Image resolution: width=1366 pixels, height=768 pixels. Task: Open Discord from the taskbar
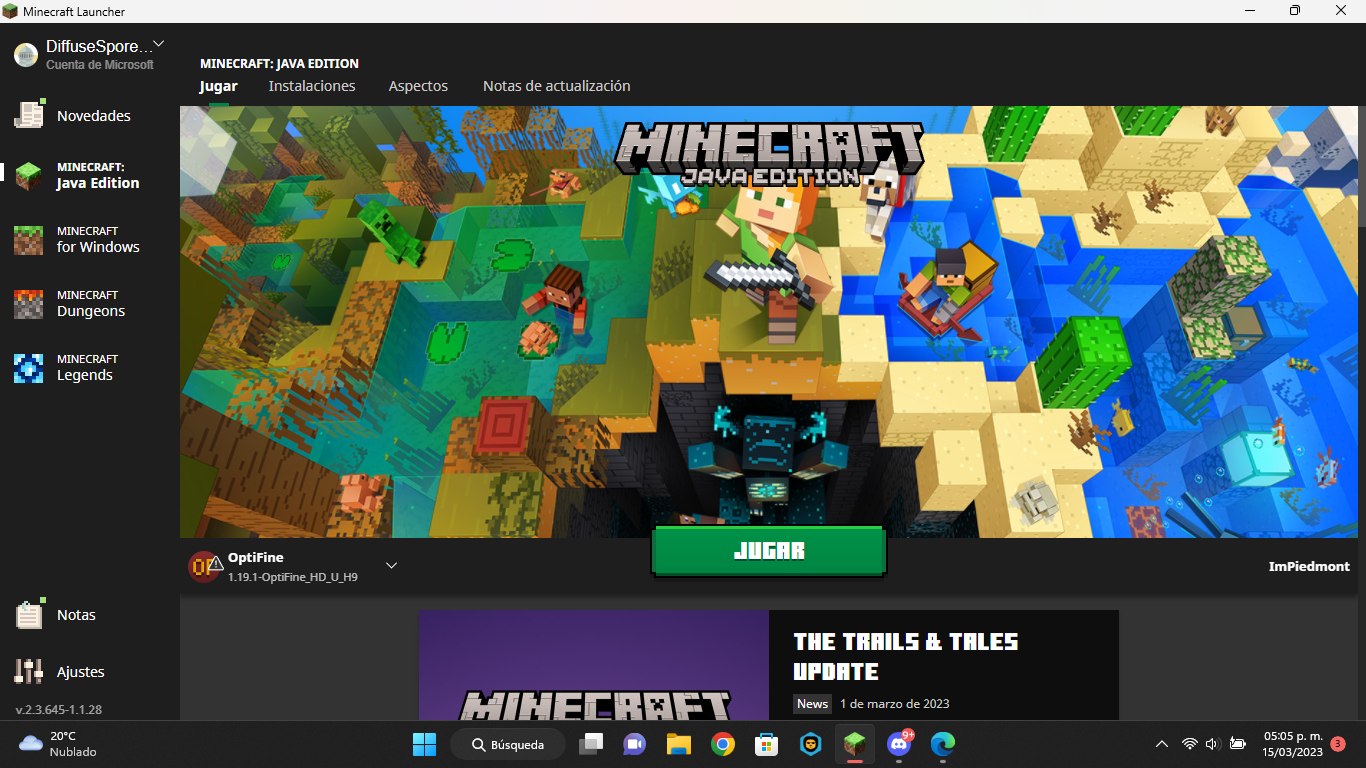(x=899, y=744)
